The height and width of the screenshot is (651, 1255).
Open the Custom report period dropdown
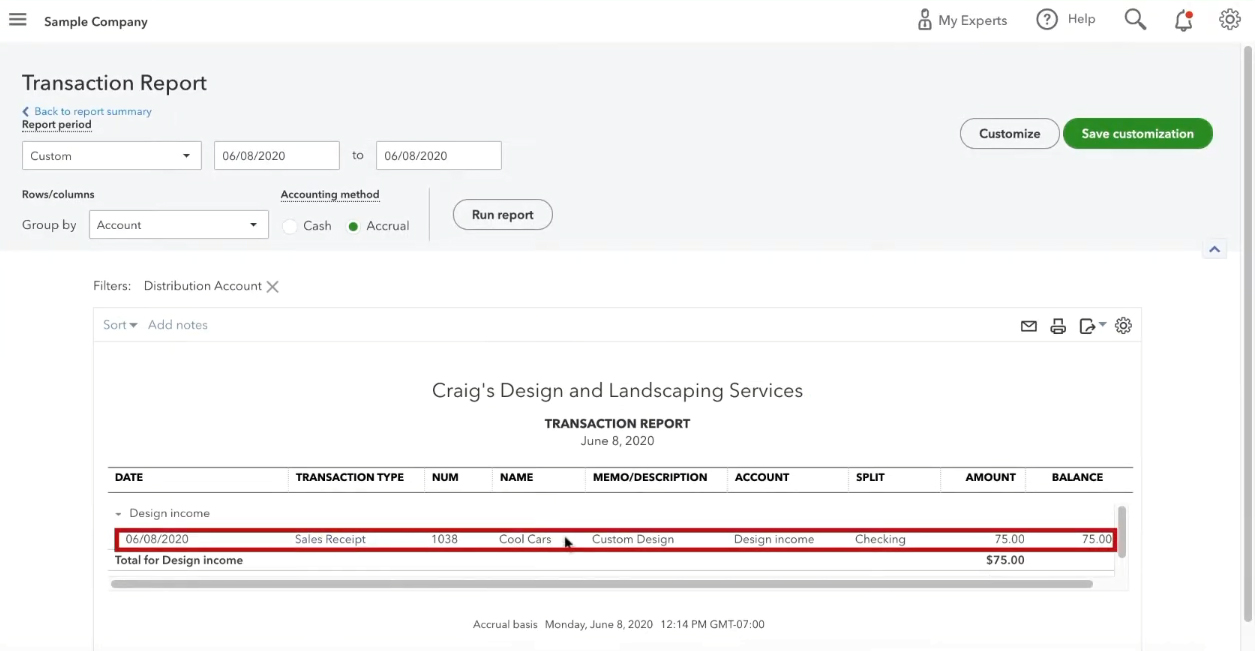pyautogui.click(x=112, y=156)
